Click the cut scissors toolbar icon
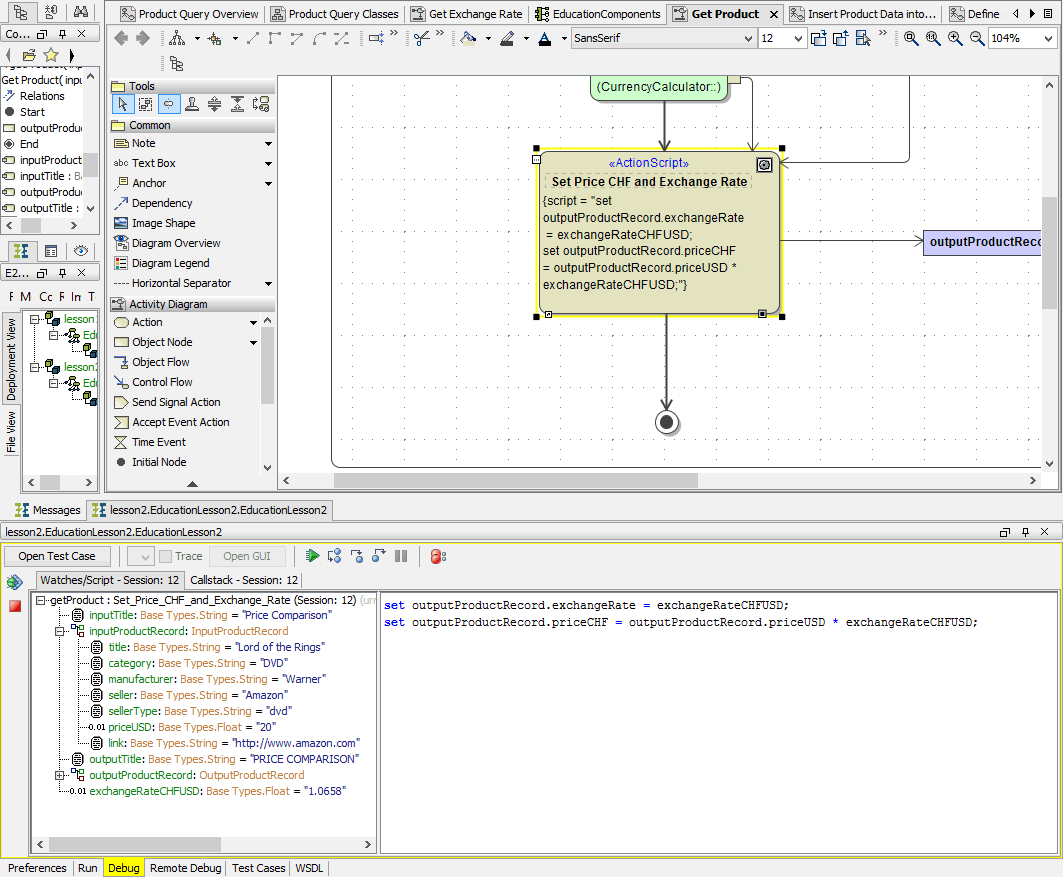This screenshot has height=877, width=1063. 422,38
